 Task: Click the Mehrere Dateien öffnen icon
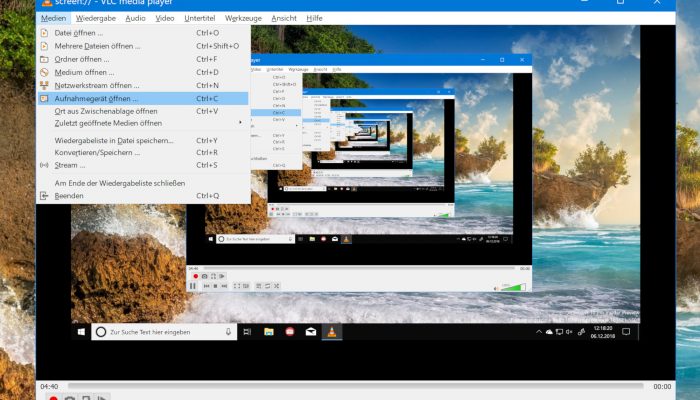(x=44, y=46)
